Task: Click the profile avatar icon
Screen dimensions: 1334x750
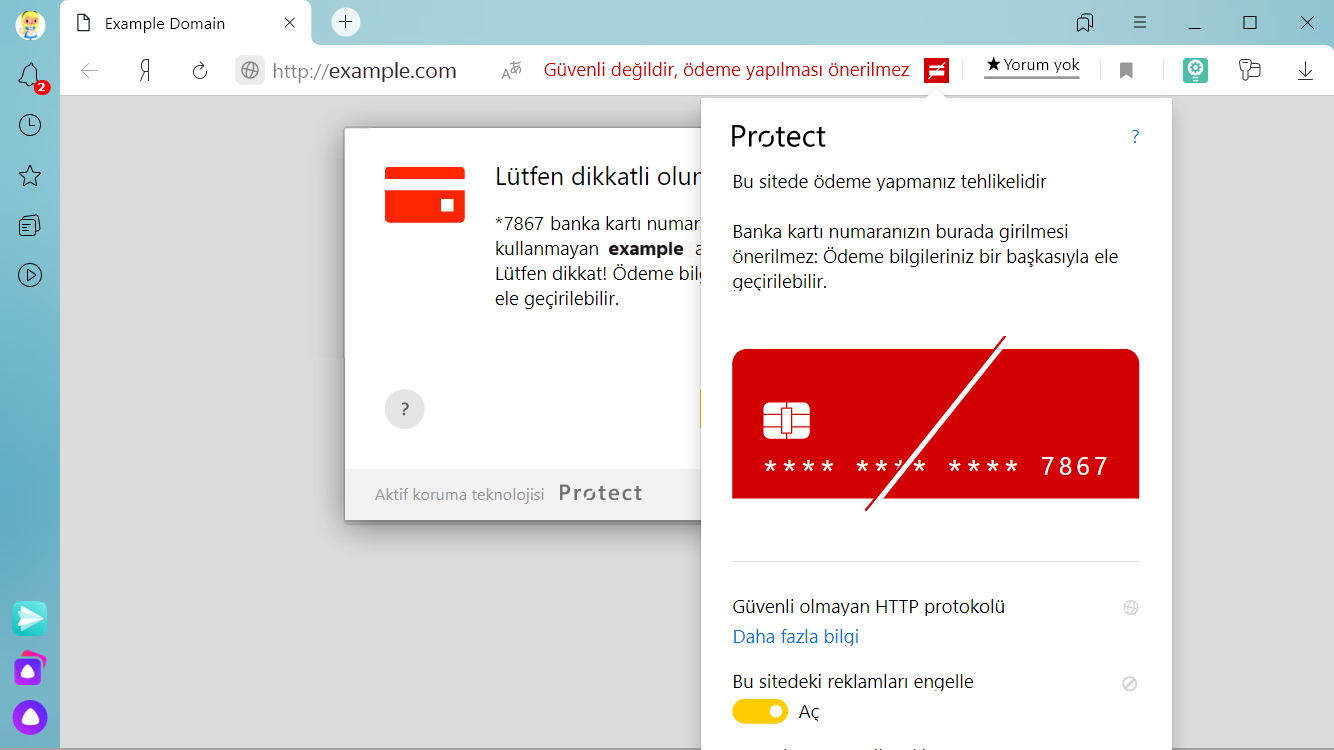Action: 30,24
